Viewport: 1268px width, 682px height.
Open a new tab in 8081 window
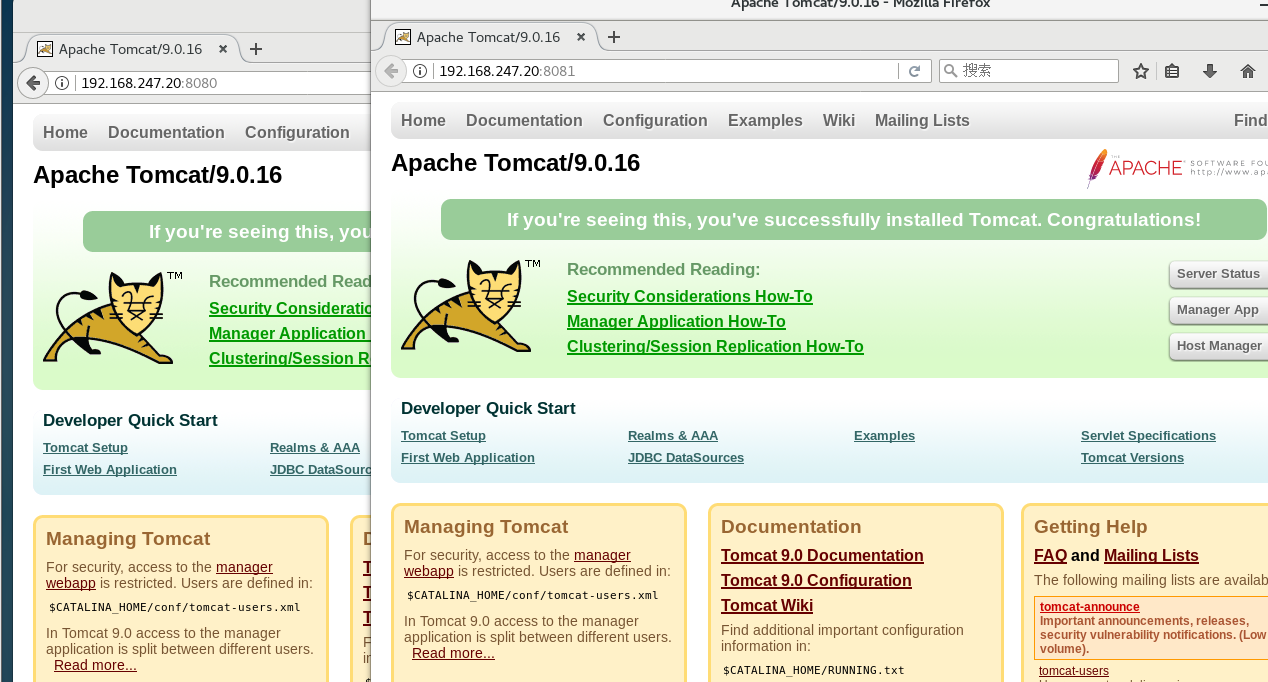(614, 37)
